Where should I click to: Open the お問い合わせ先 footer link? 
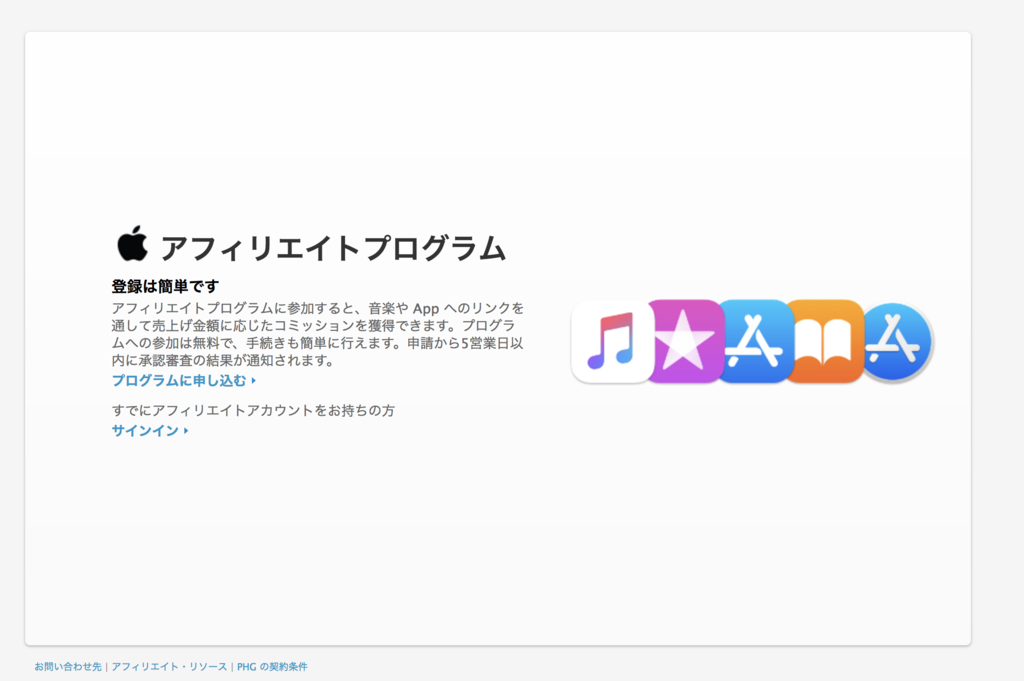[68, 667]
